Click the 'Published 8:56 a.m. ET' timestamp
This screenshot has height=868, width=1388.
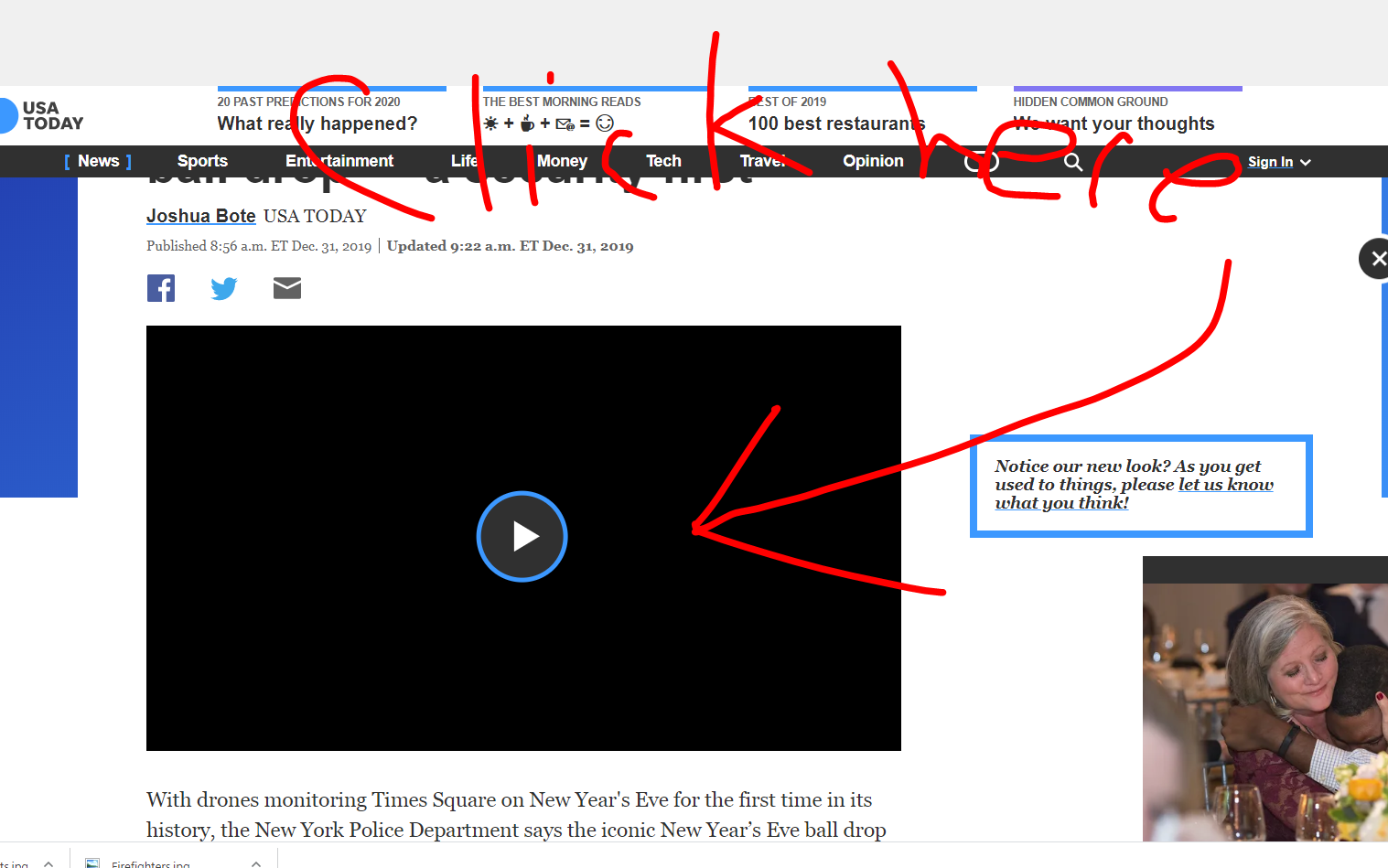click(259, 246)
